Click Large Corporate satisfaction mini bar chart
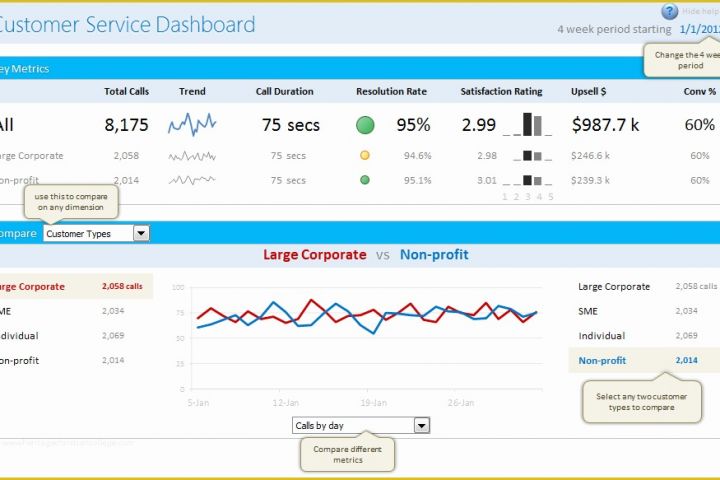The width and height of the screenshot is (720, 480). click(x=532, y=156)
